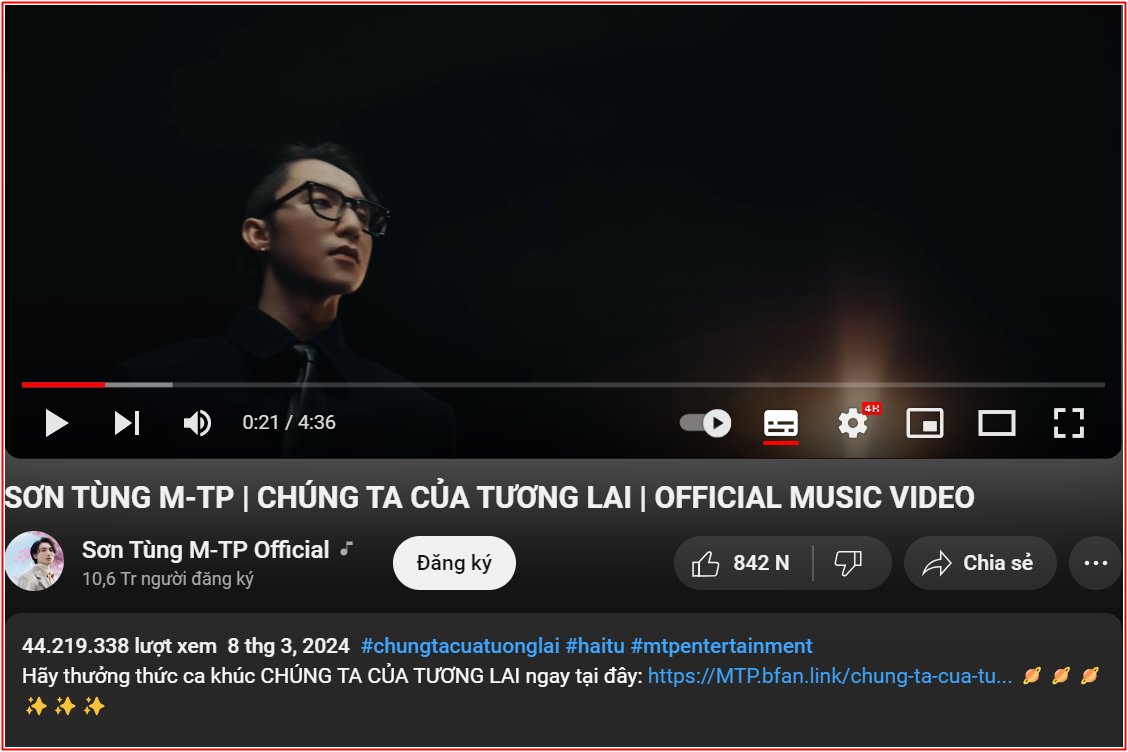
Task: Toggle the autoplay switch
Action: pos(706,423)
